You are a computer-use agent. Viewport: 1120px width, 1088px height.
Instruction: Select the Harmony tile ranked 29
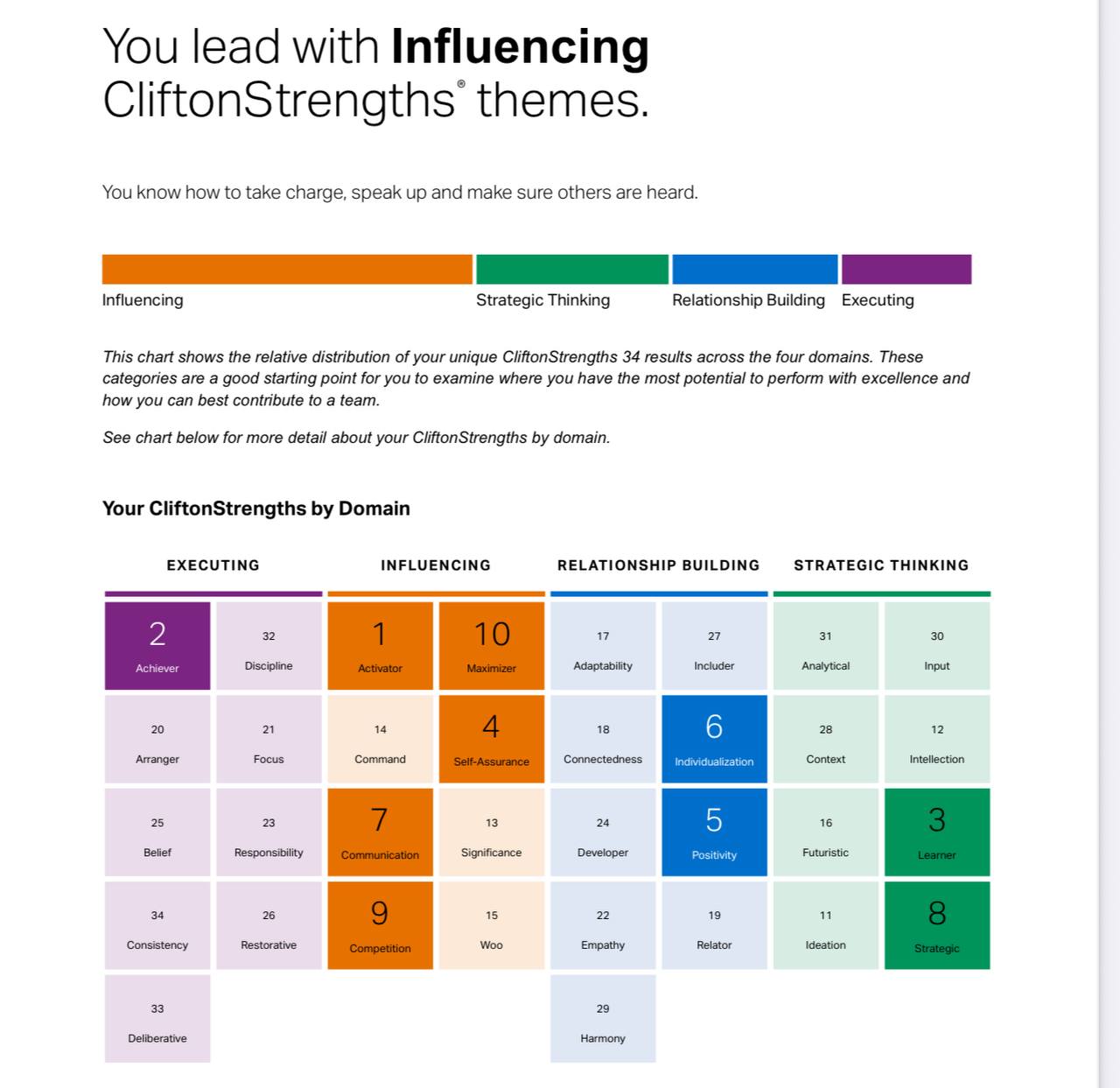(x=603, y=1019)
